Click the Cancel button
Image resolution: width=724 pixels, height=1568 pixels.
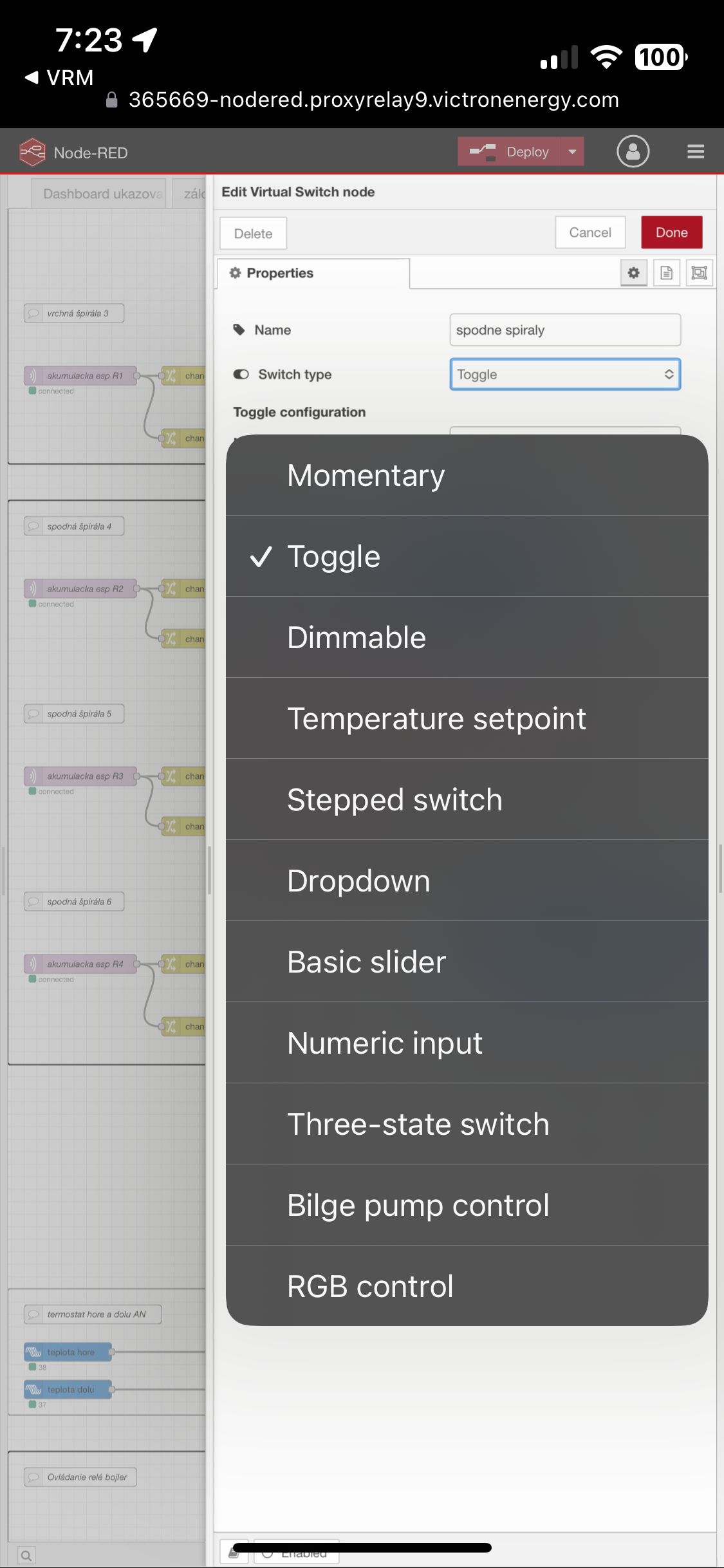[x=589, y=232]
